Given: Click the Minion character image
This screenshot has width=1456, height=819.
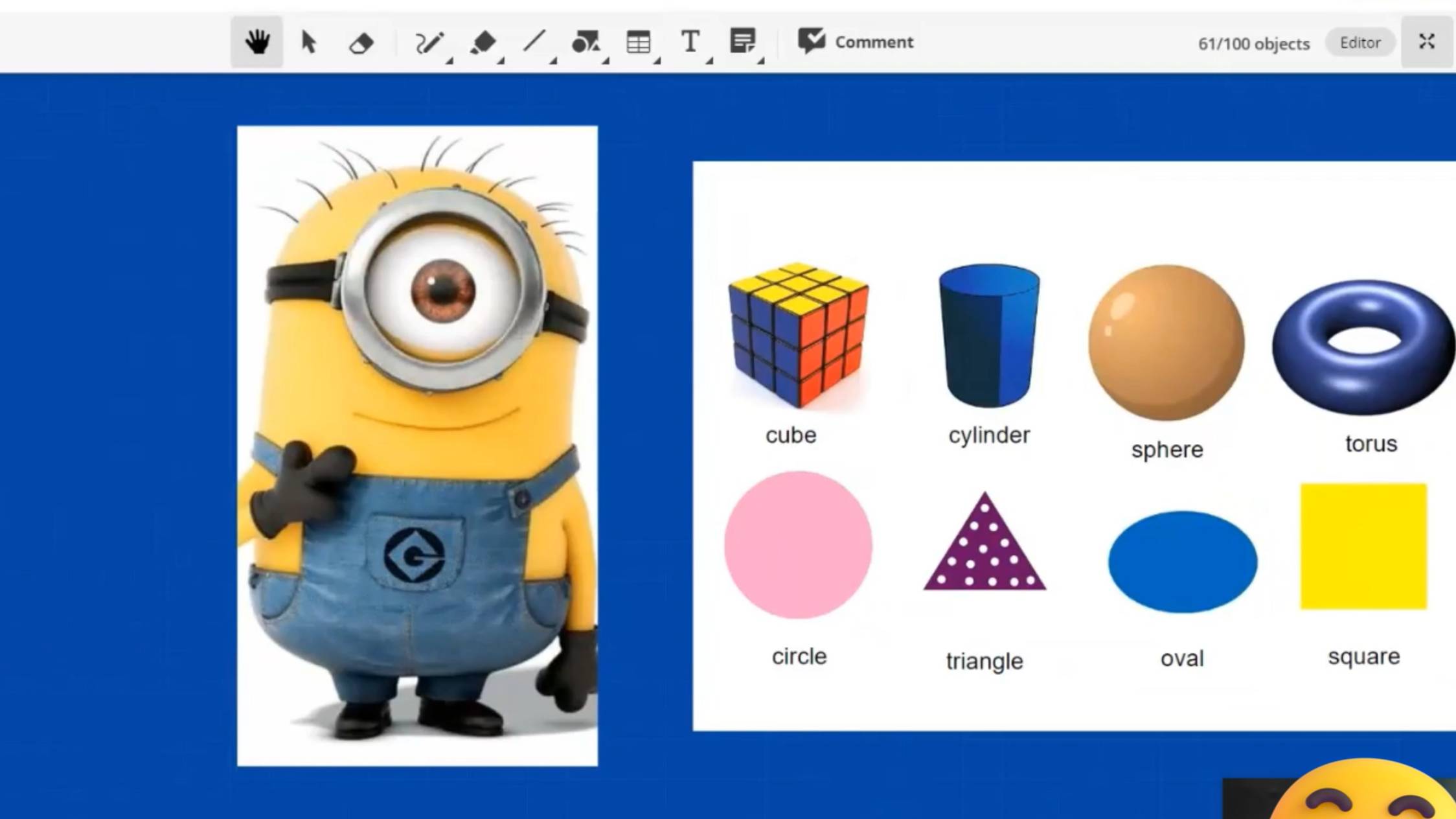Looking at the screenshot, I should pos(417,446).
